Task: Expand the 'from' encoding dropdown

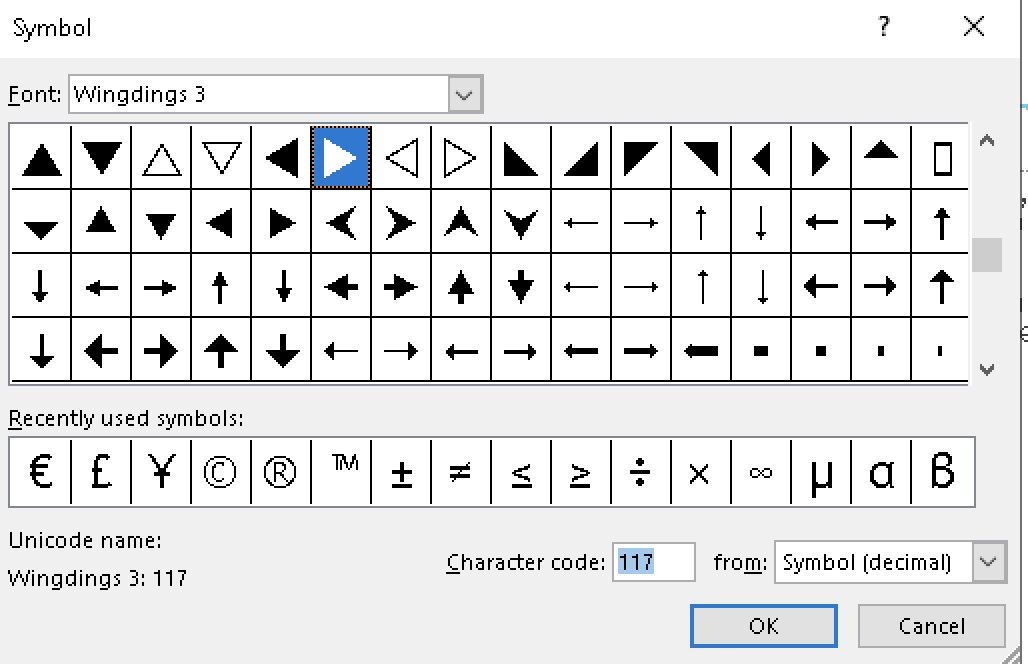Action: (x=988, y=562)
